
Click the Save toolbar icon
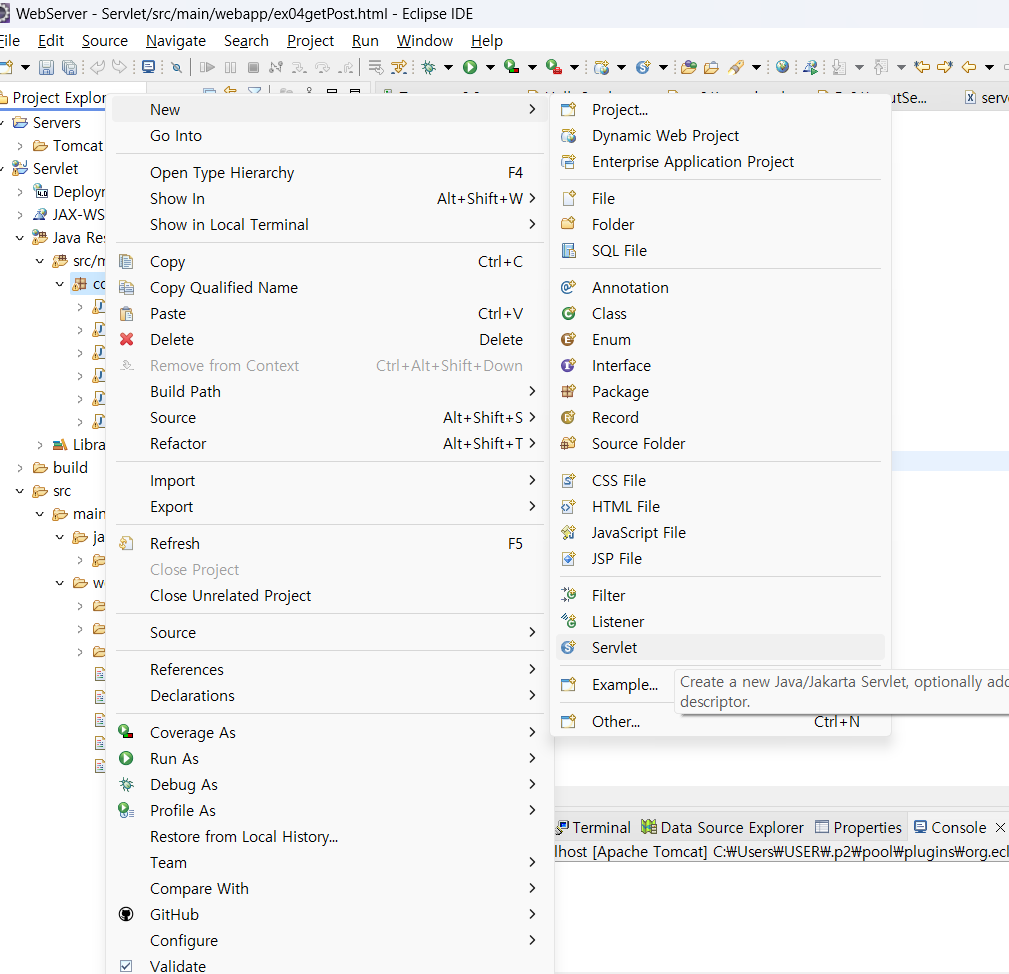(46, 67)
